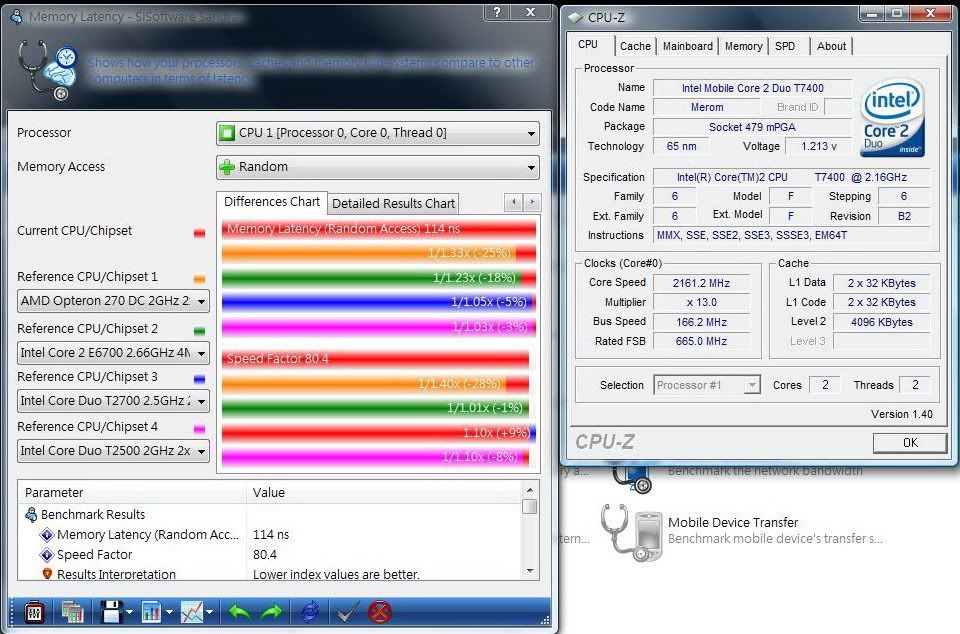This screenshot has width=960, height=634.
Task: Click the Value column header
Action: coord(384,492)
